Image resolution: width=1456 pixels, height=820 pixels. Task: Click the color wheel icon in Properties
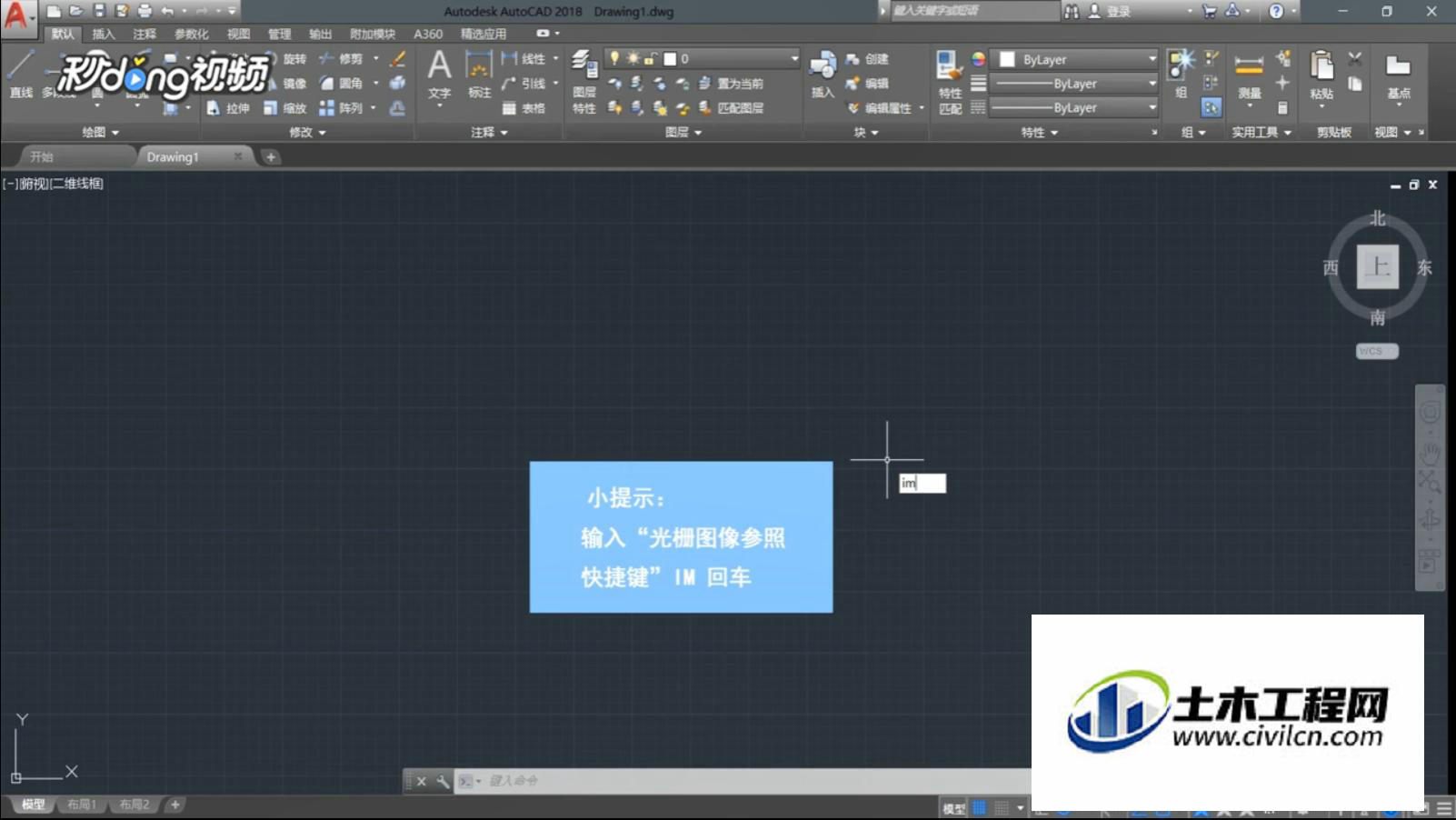tap(978, 59)
